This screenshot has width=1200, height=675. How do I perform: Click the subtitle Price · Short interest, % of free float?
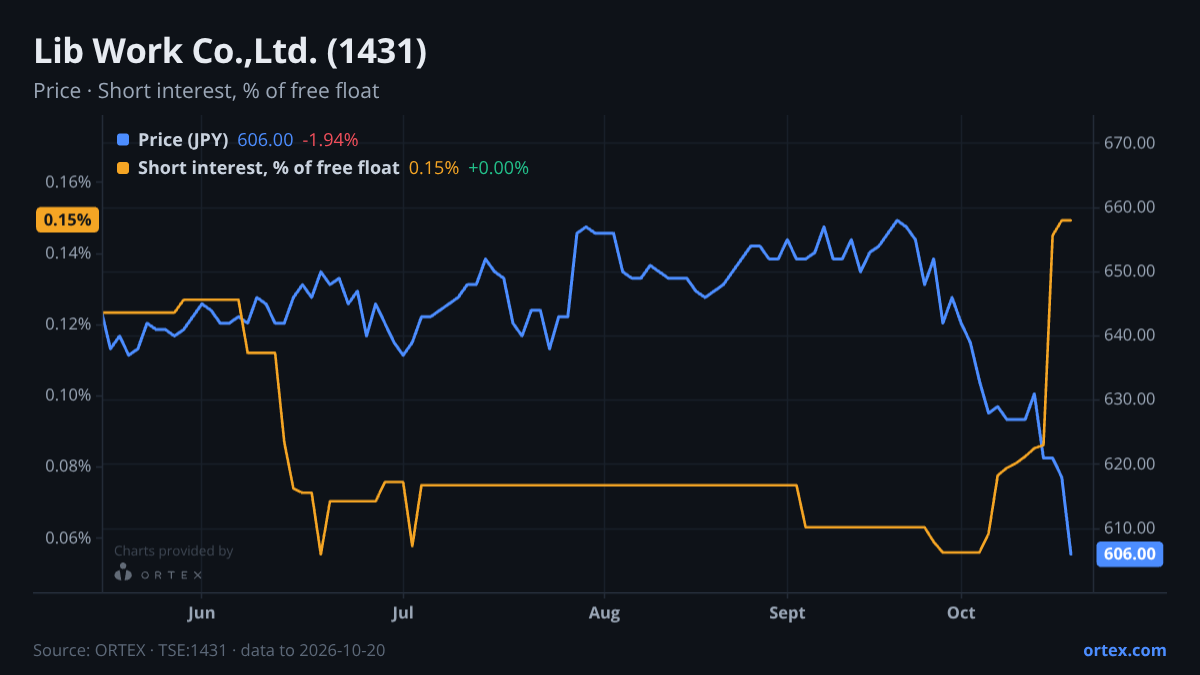(206, 91)
